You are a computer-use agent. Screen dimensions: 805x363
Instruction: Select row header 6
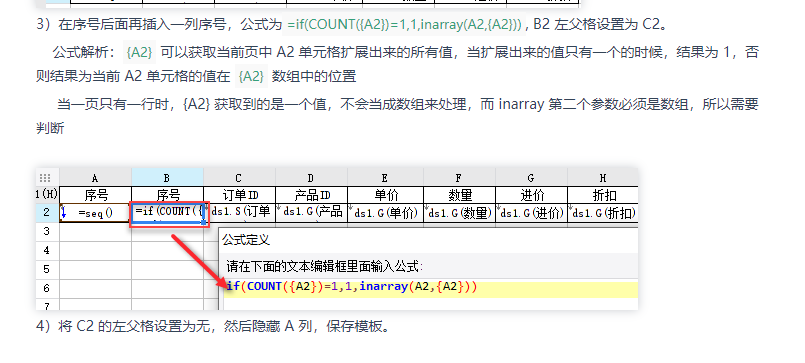47,289
